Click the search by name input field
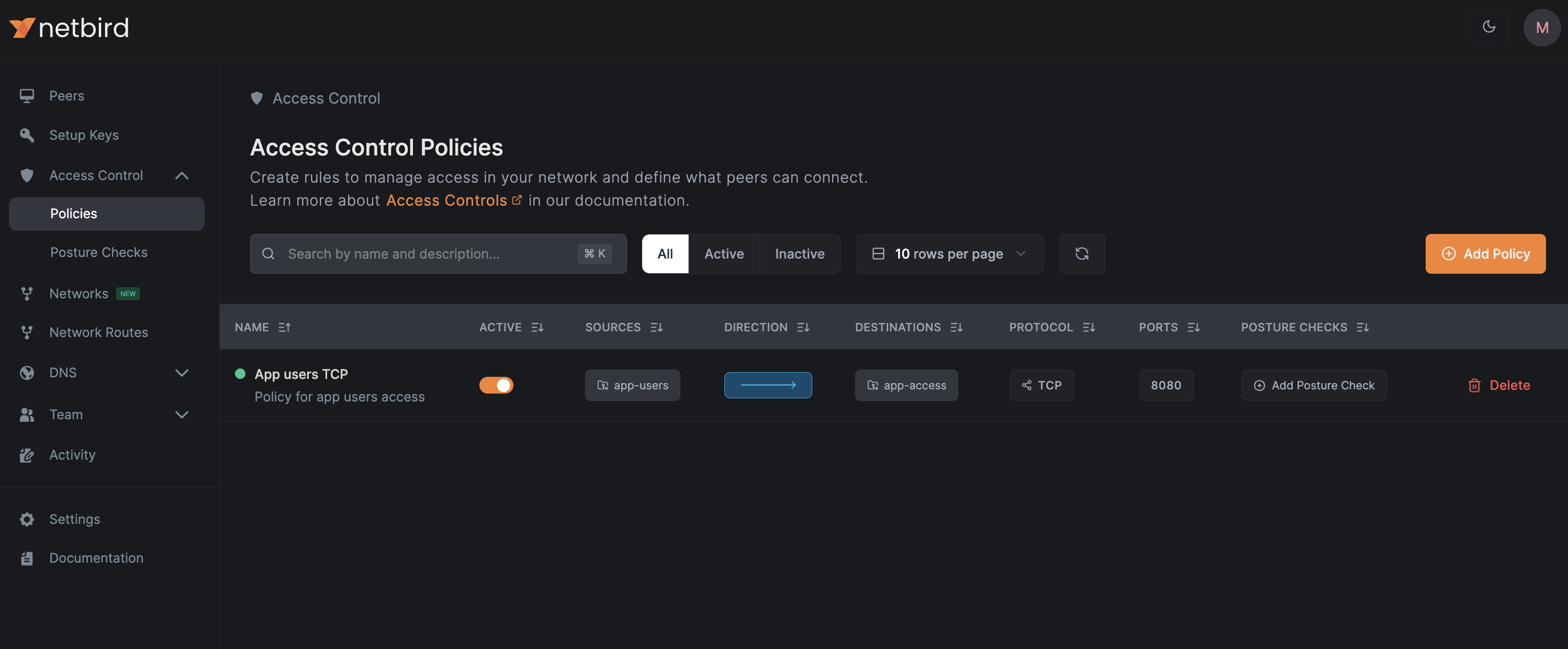 [426, 254]
